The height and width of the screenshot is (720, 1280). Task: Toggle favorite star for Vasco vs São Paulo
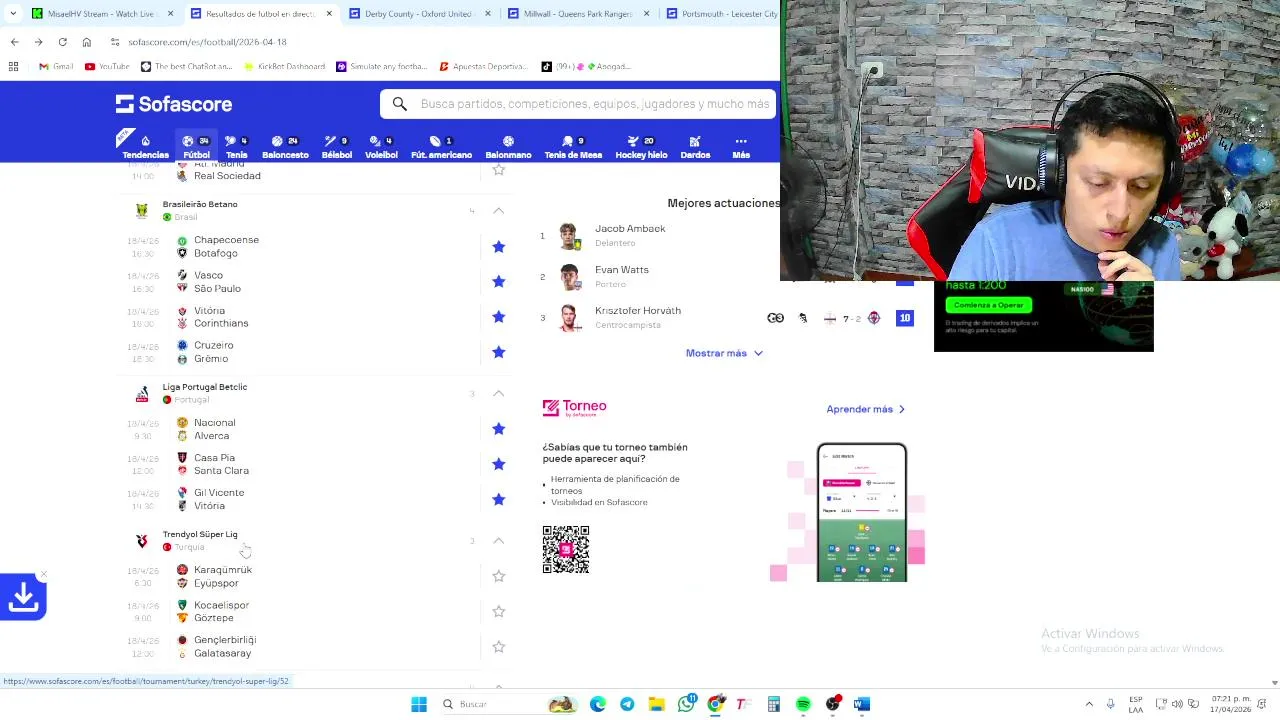click(498, 281)
